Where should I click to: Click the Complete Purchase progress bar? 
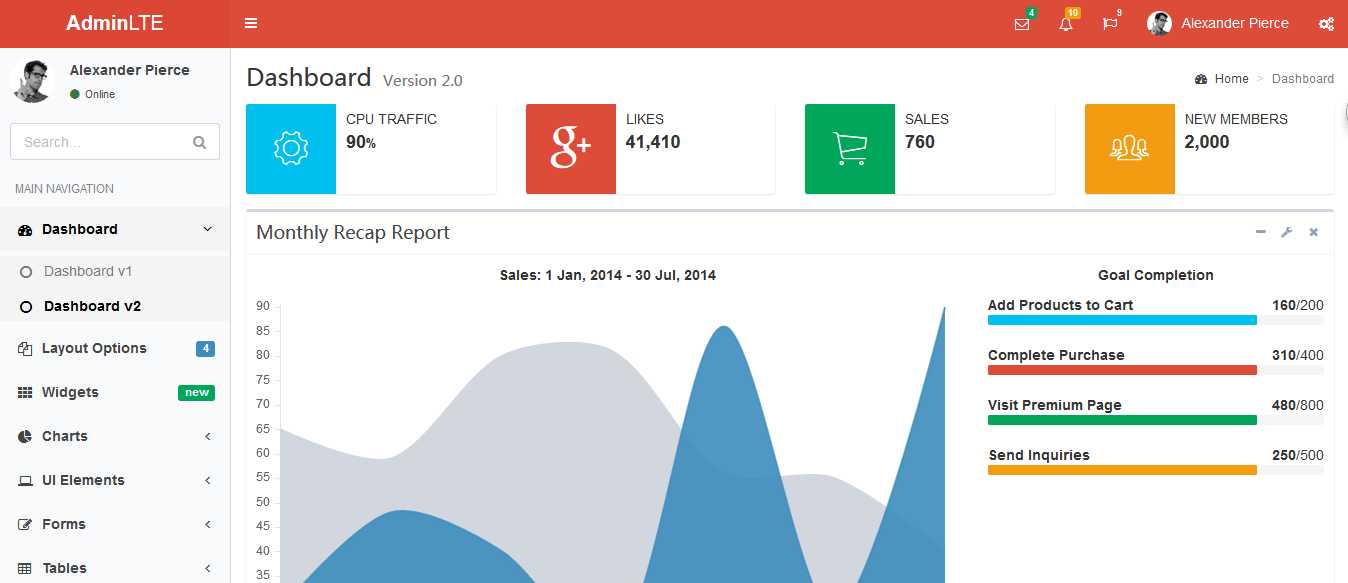pos(1156,370)
